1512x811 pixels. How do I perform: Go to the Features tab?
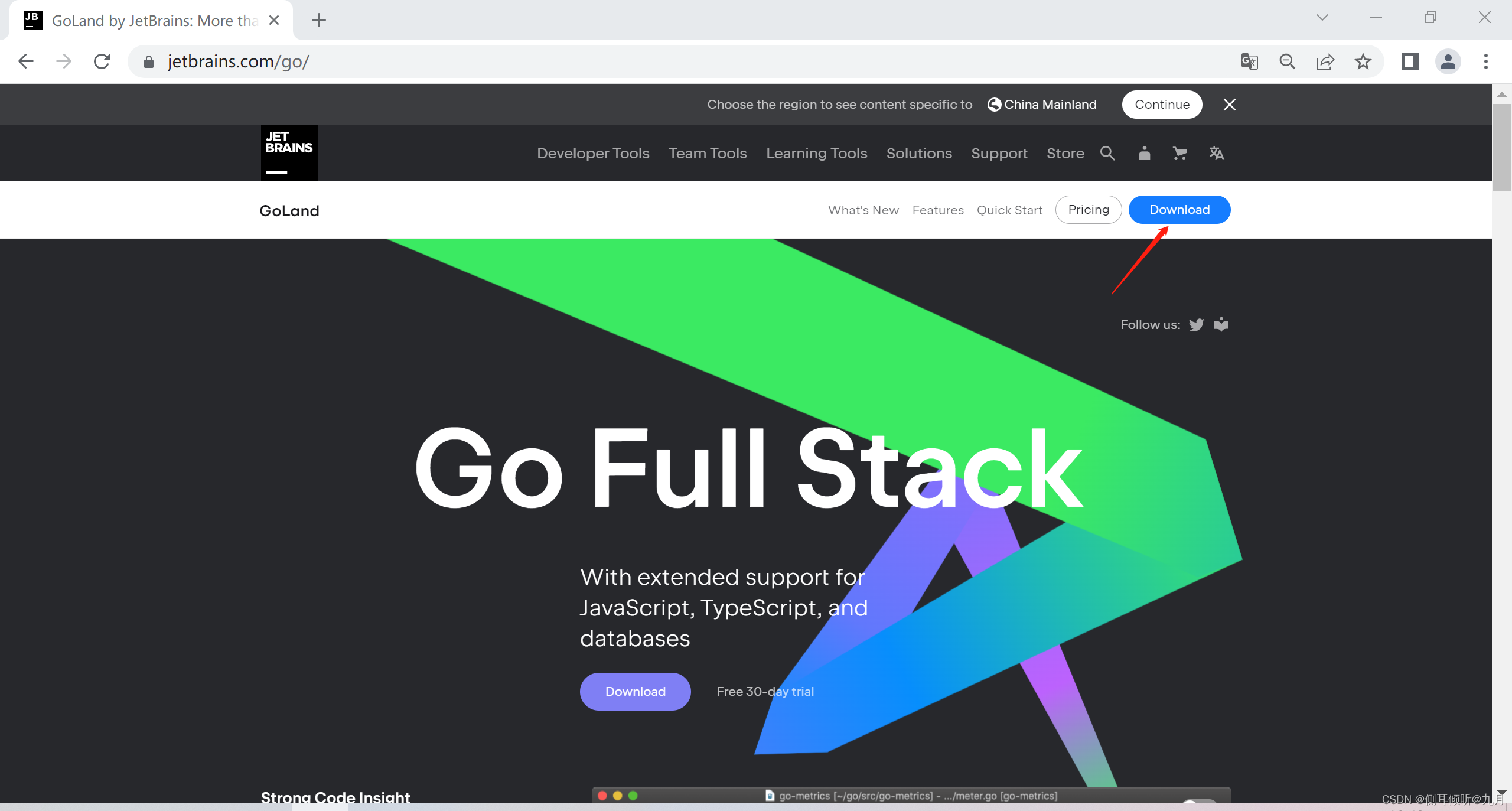pyautogui.click(x=937, y=210)
